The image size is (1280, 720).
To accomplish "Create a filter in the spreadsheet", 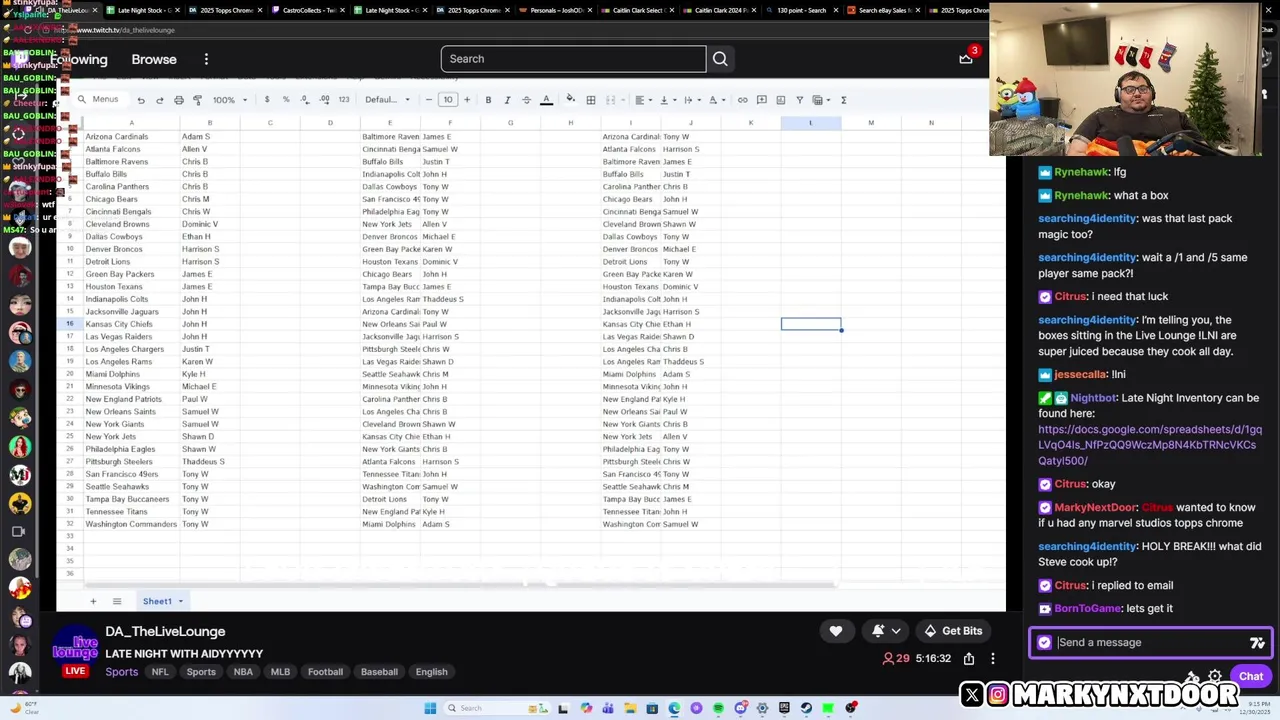I will (799, 100).
